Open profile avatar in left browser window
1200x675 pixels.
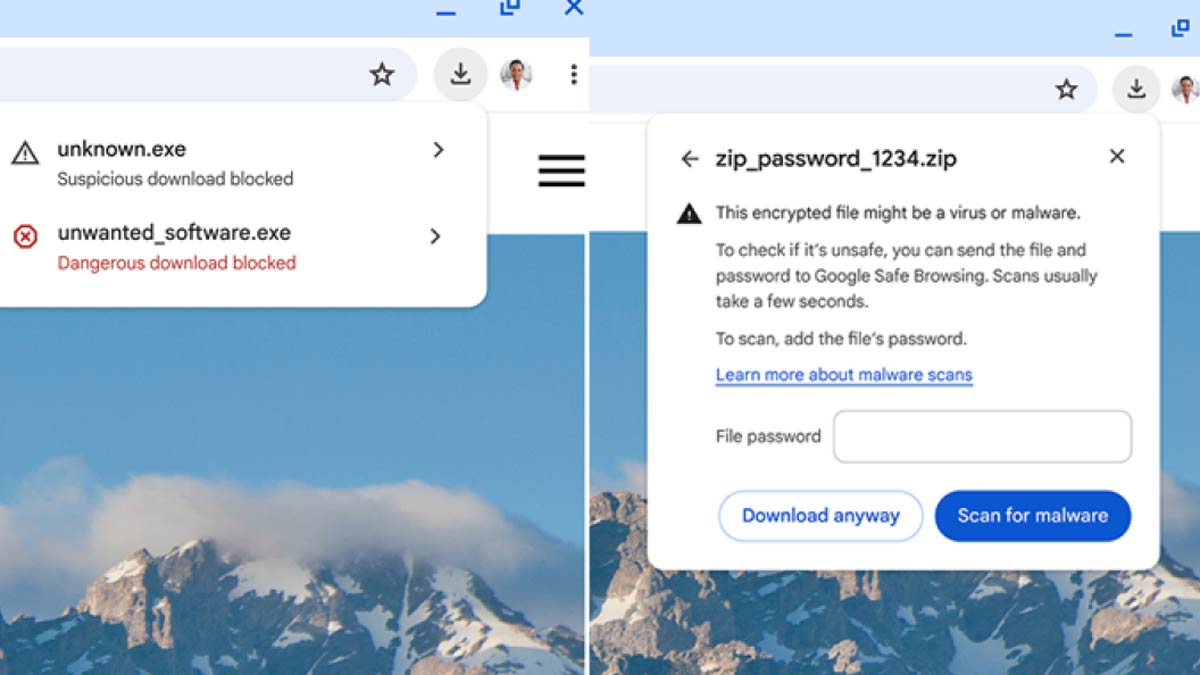[x=516, y=74]
